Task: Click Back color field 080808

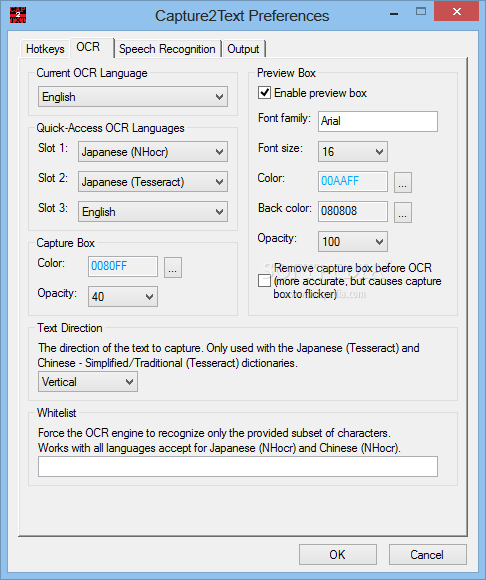Action: pyautogui.click(x=353, y=211)
